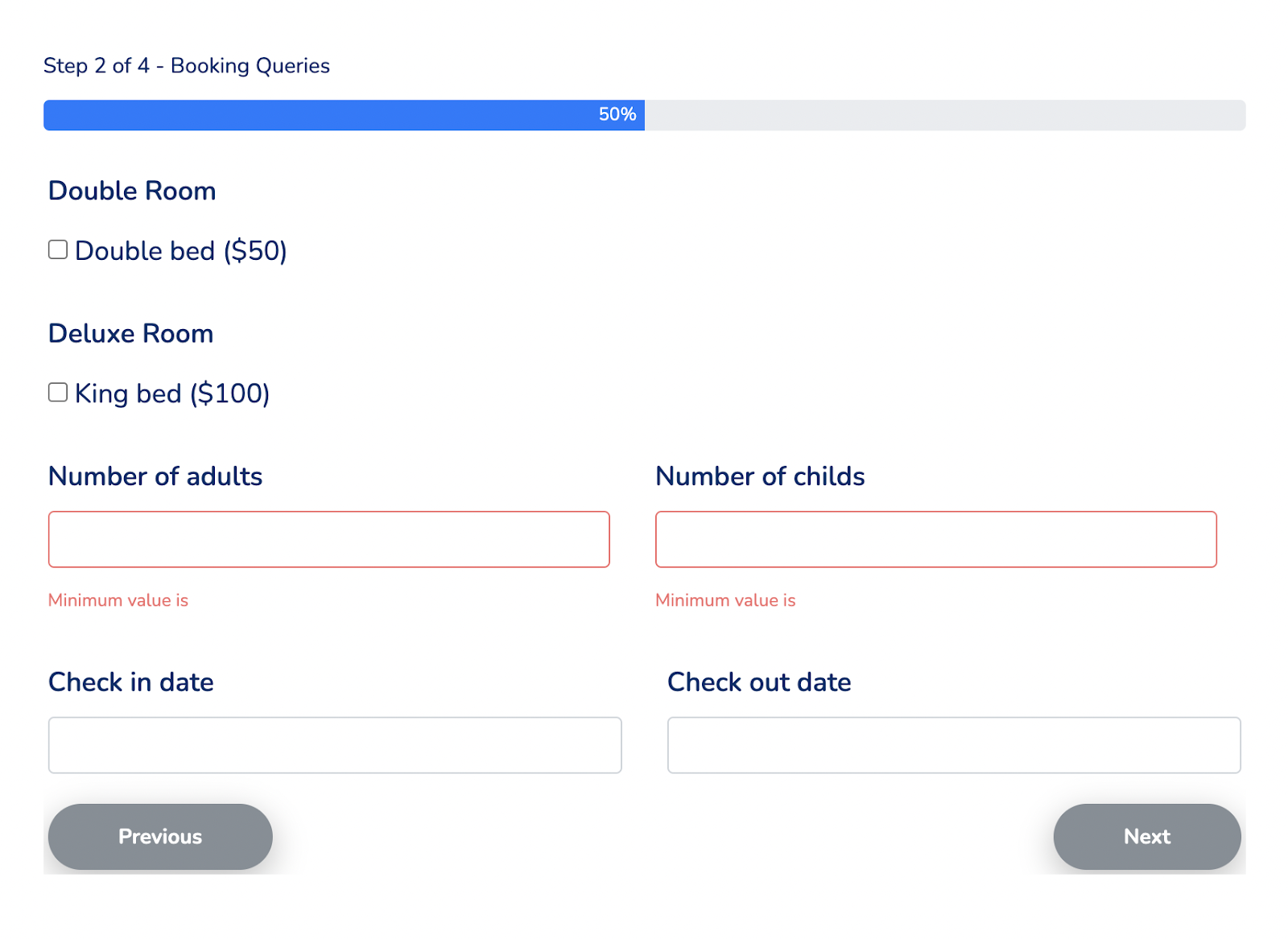Screen dimensions: 1288x939
Task: Tick the King bed ($100) checkbox
Action: click(x=58, y=392)
